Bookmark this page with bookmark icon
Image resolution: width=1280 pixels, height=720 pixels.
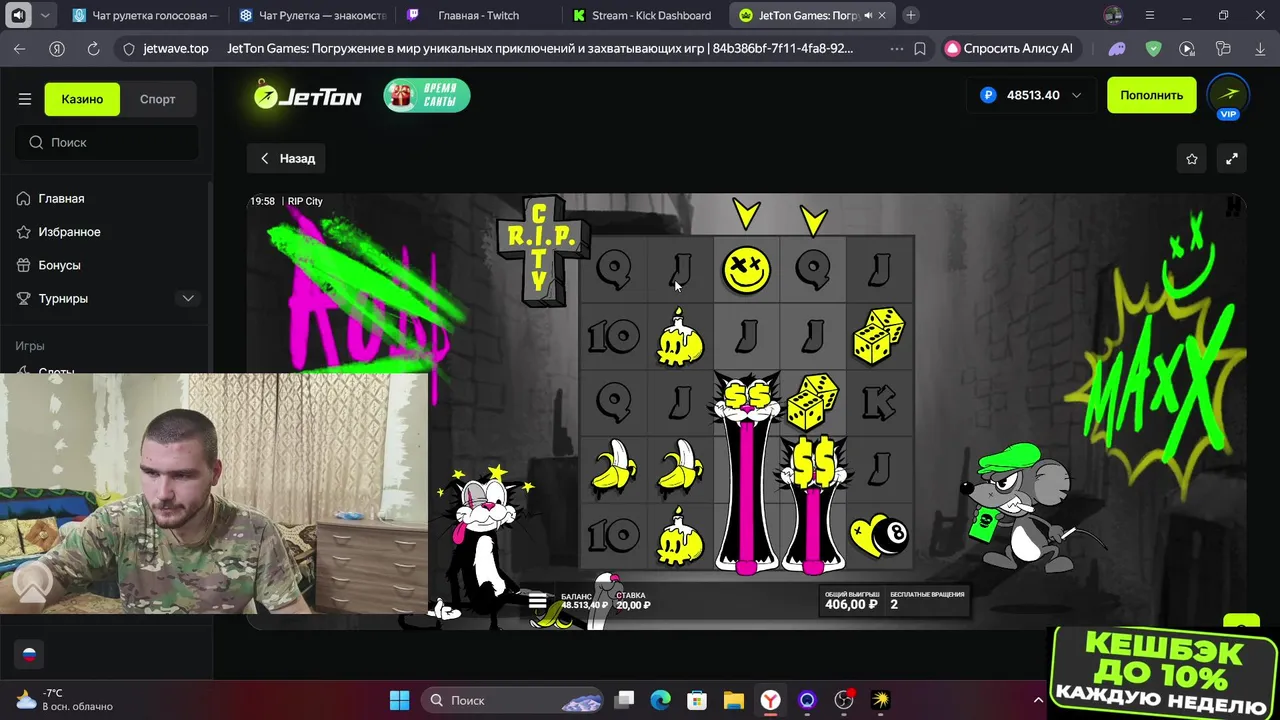click(920, 48)
